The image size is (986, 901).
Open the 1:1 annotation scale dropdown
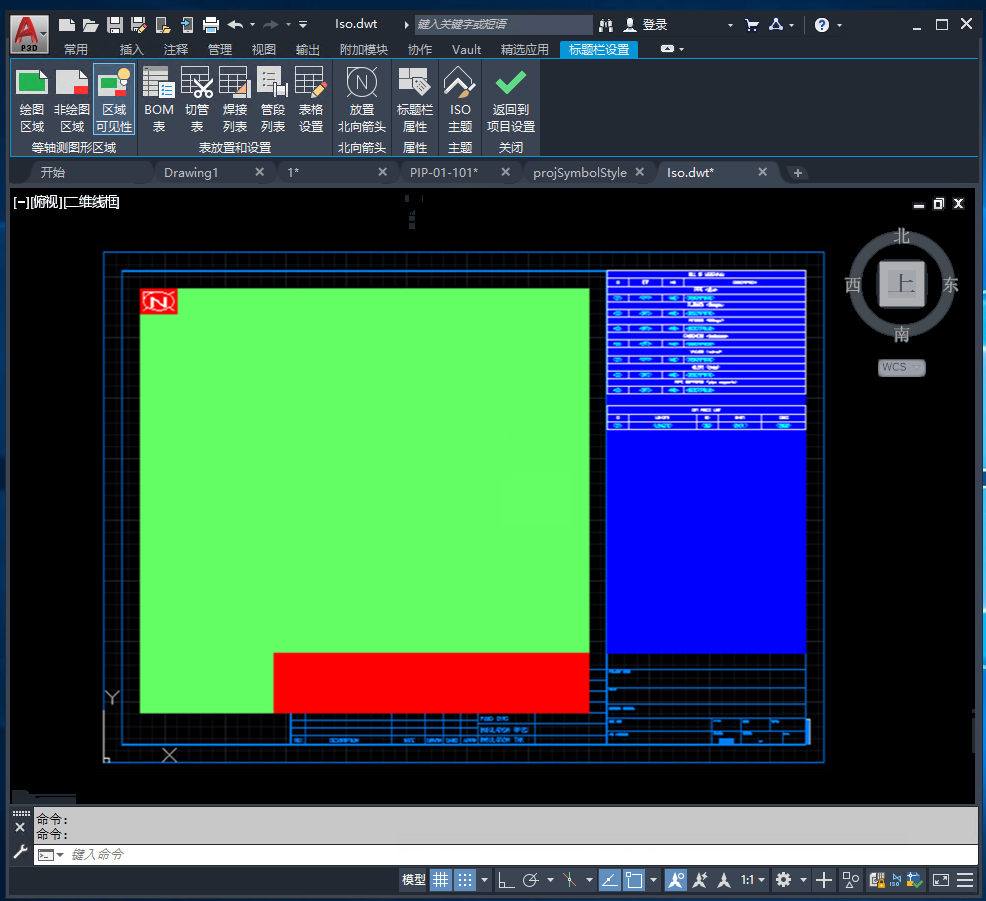tap(753, 880)
